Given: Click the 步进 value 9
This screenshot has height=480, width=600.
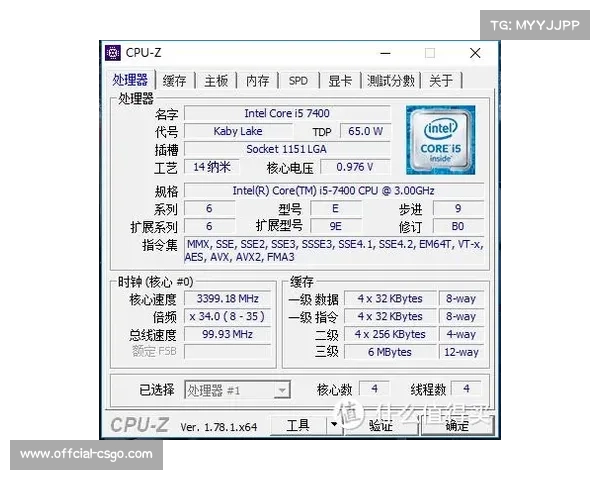Looking at the screenshot, I should pos(458,209).
